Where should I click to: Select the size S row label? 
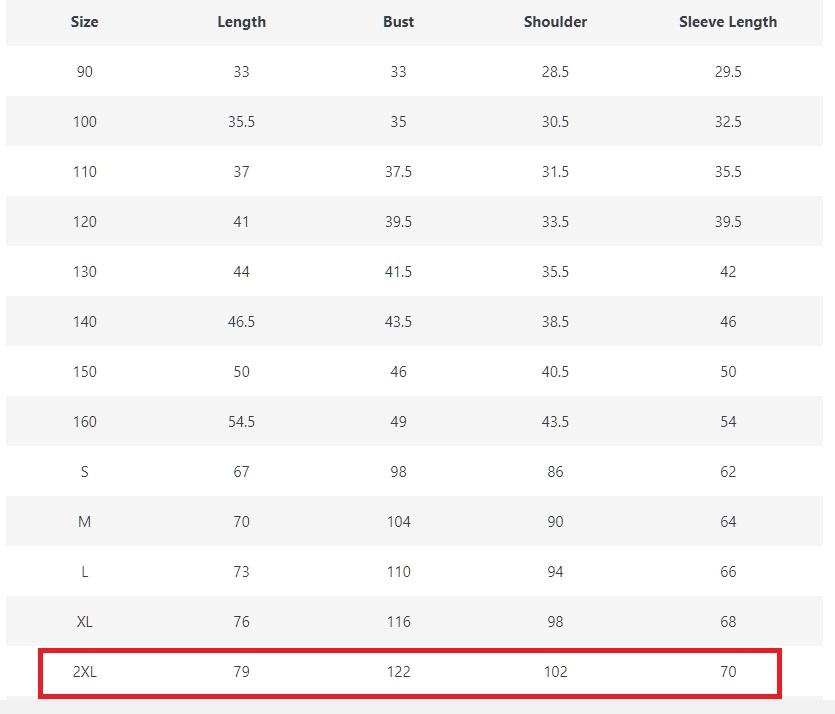[85, 472]
